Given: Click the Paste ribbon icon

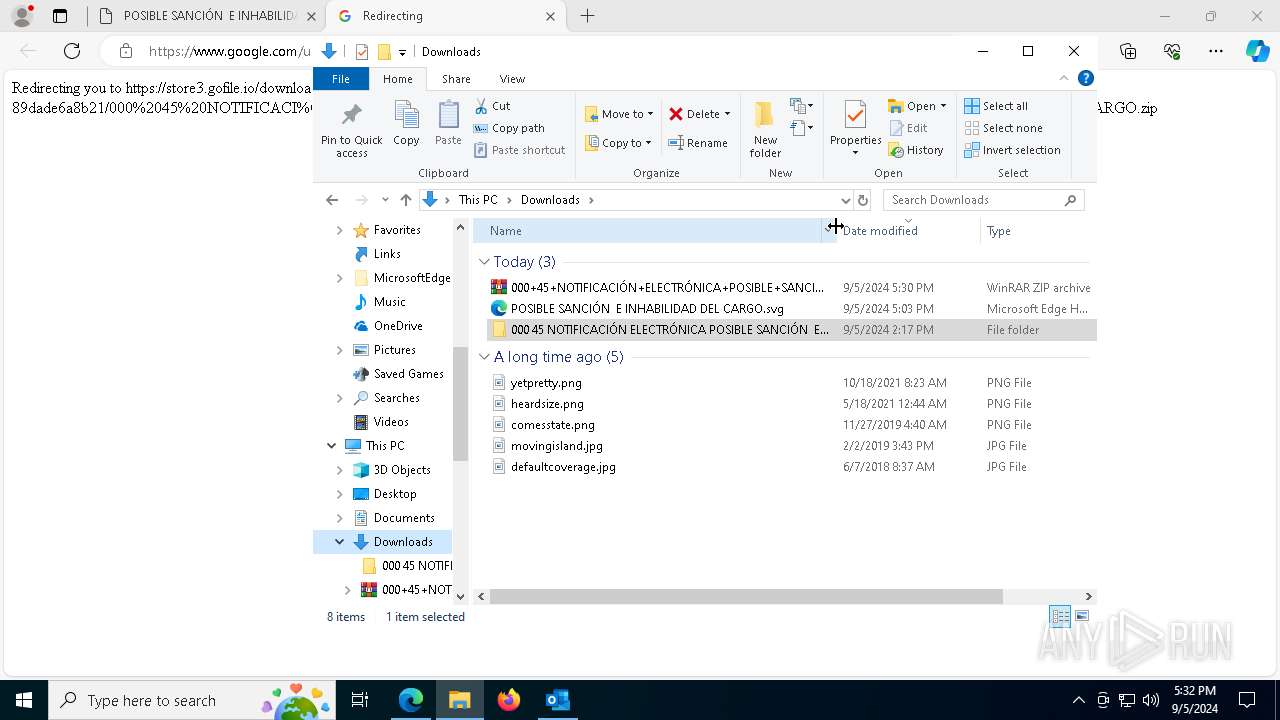Looking at the screenshot, I should (448, 123).
